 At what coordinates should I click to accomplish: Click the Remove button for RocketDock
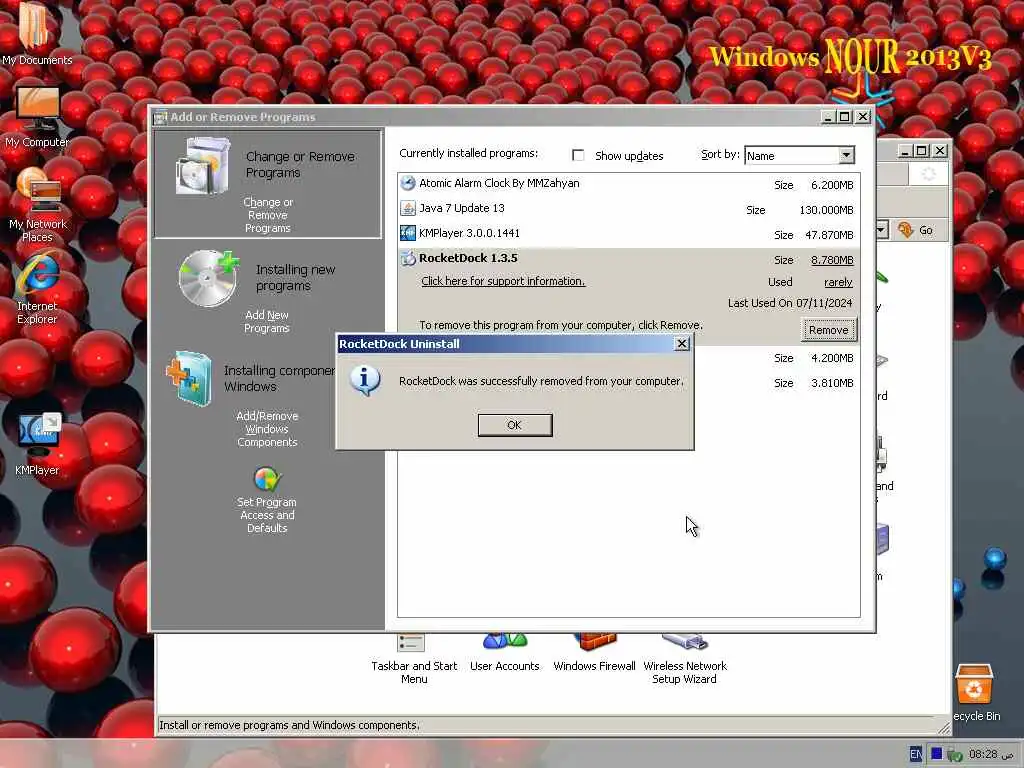point(828,330)
